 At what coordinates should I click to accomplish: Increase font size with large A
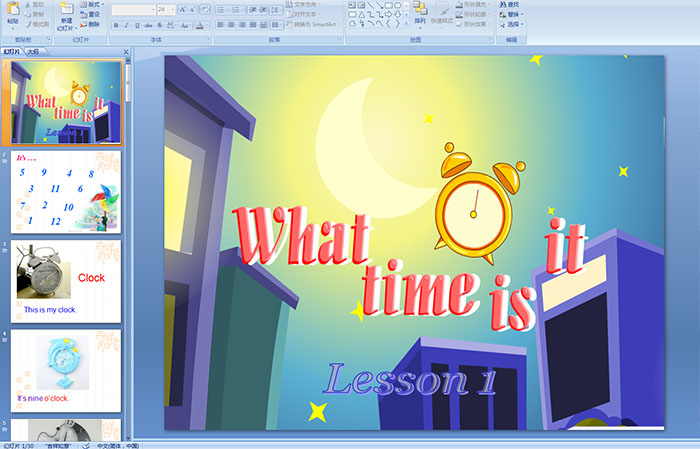coord(183,9)
